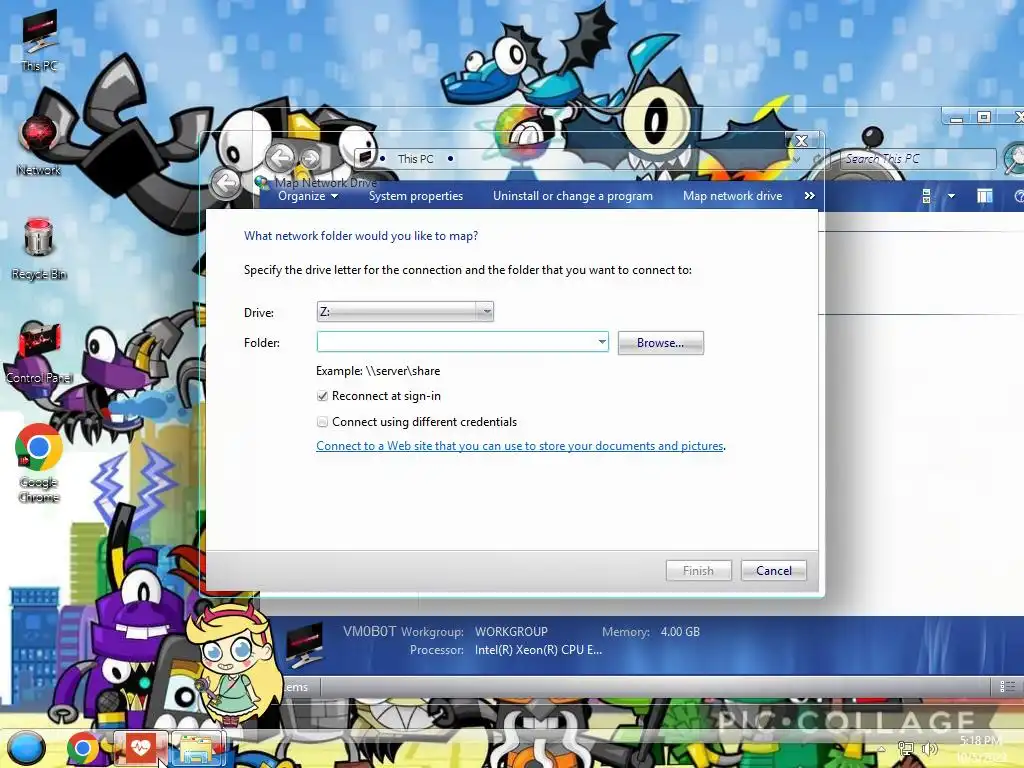Click the taskbar clock

point(981,748)
